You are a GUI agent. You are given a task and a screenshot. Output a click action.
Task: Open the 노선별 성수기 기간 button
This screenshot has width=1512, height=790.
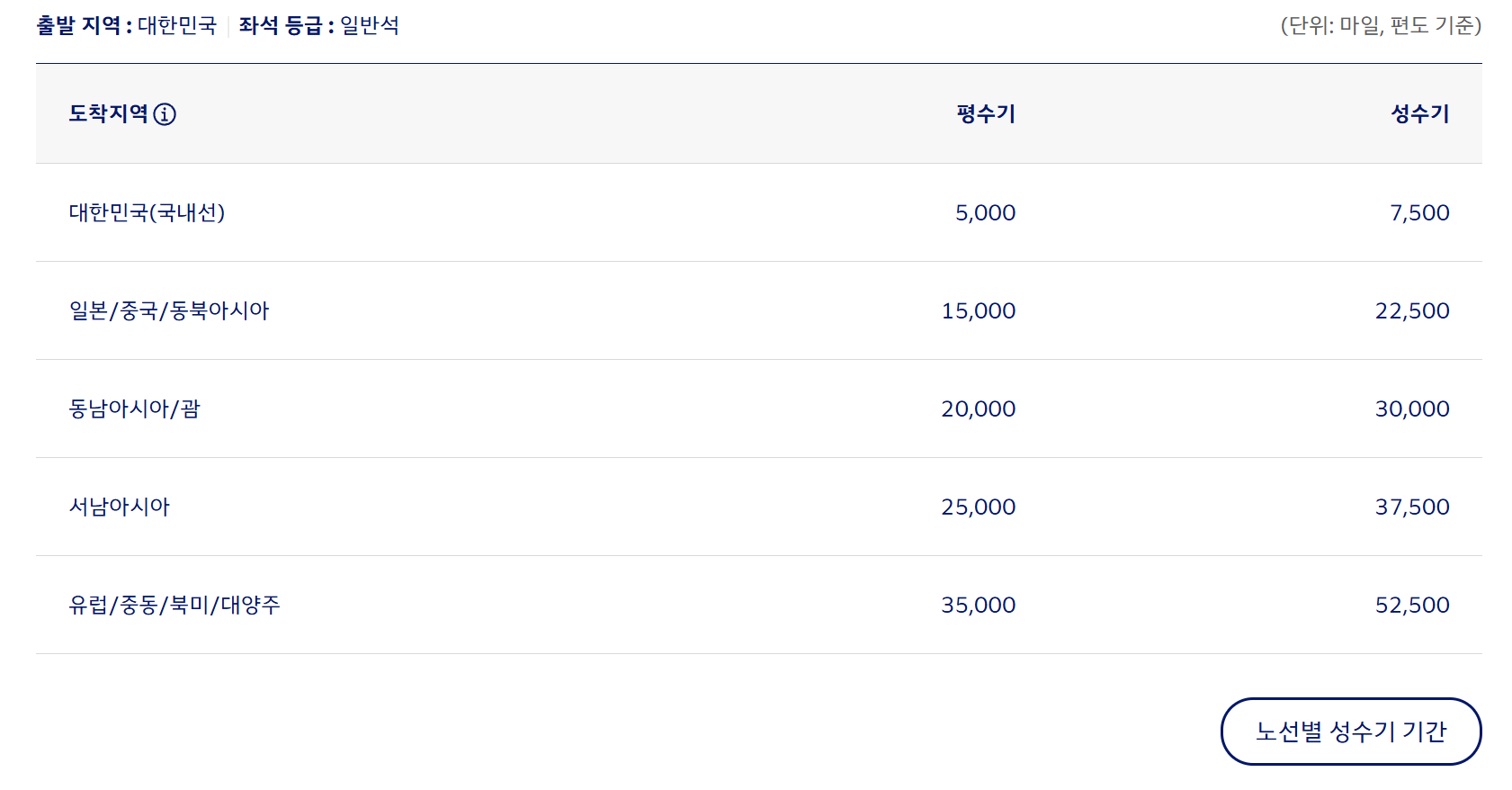[x=1351, y=732]
